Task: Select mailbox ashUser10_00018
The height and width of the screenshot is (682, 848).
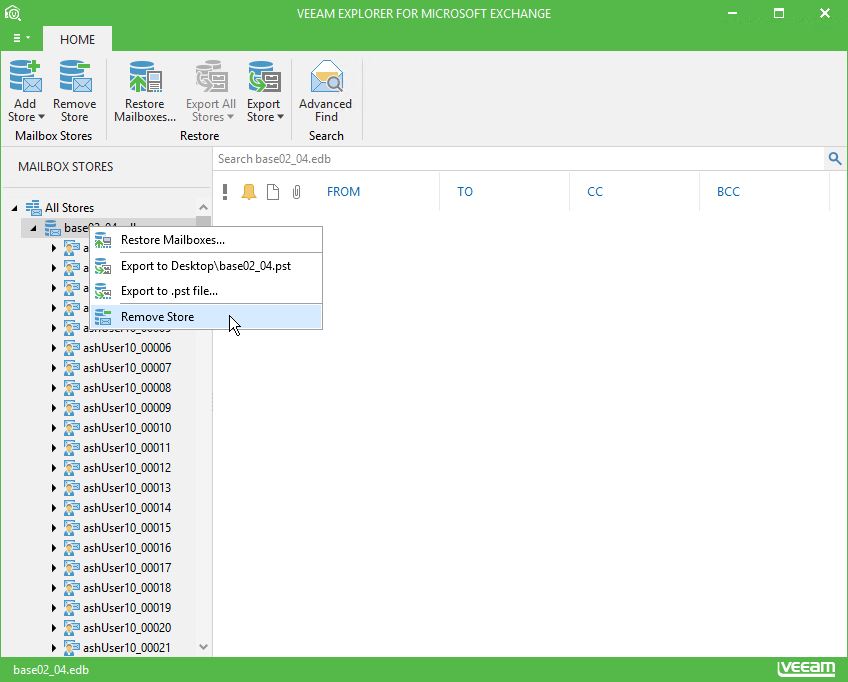Action: click(x=127, y=588)
